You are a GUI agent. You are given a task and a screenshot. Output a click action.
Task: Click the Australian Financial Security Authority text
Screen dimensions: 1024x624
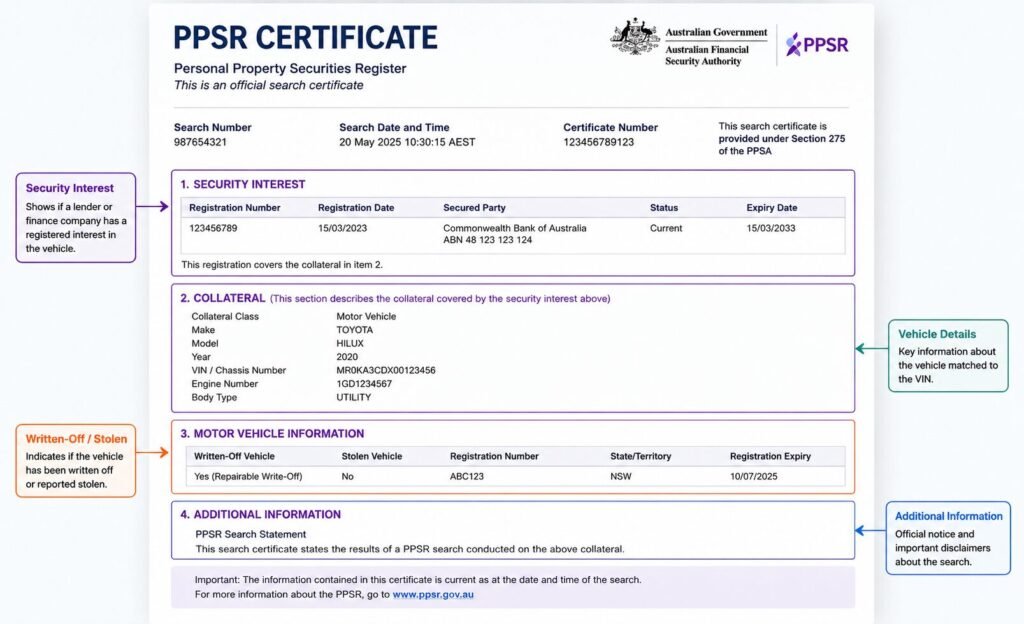(707, 55)
